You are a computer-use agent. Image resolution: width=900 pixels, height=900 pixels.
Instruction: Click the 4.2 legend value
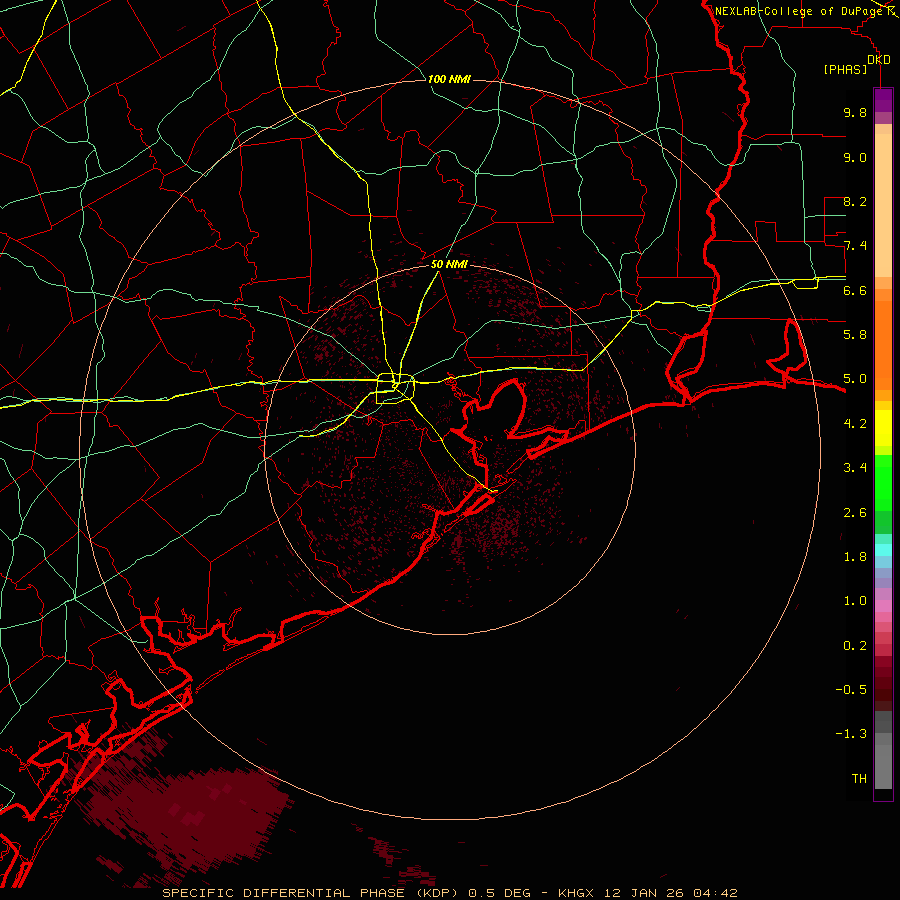pyautogui.click(x=855, y=424)
